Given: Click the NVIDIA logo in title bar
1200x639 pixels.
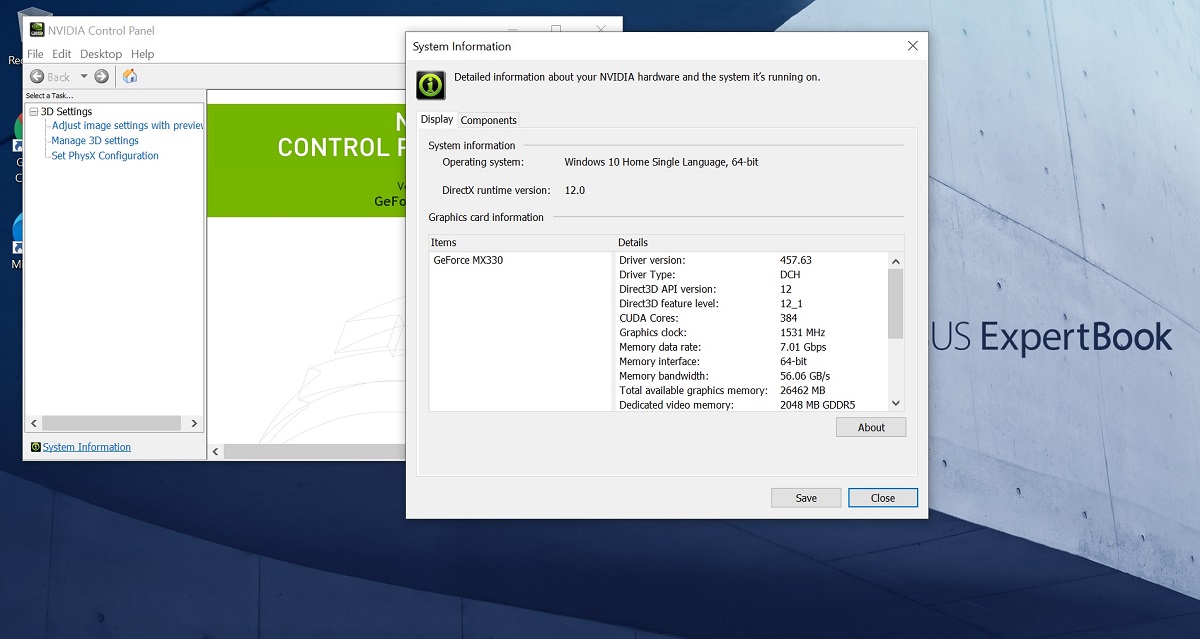Looking at the screenshot, I should 36,30.
